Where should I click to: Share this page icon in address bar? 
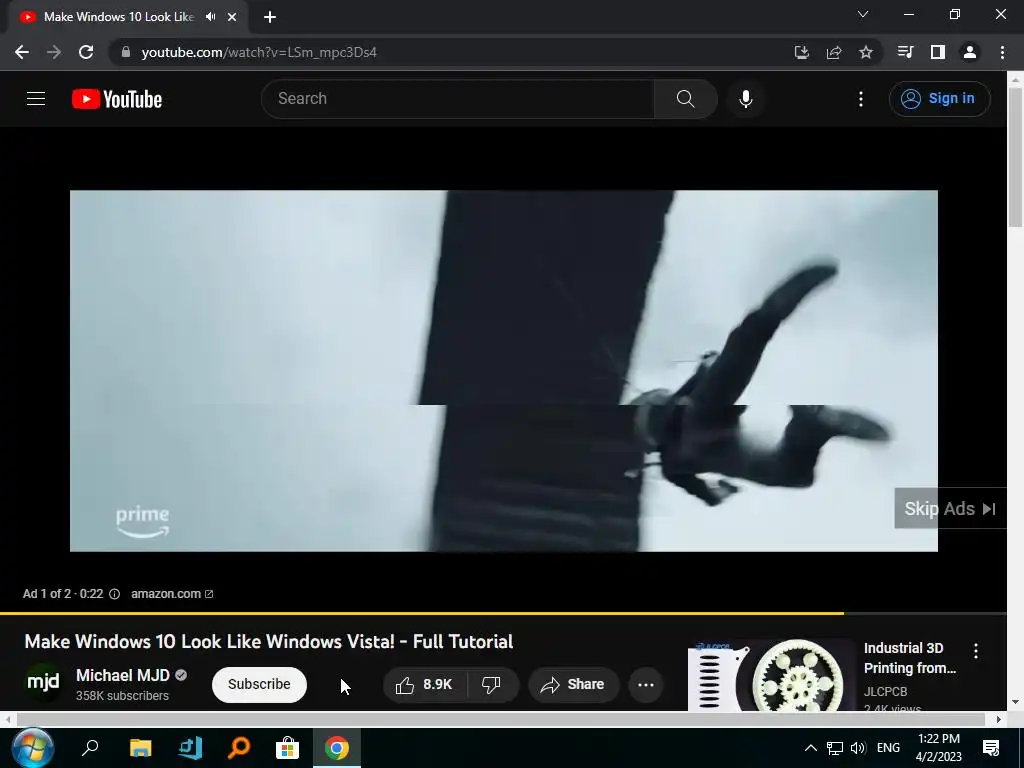pyautogui.click(x=834, y=52)
